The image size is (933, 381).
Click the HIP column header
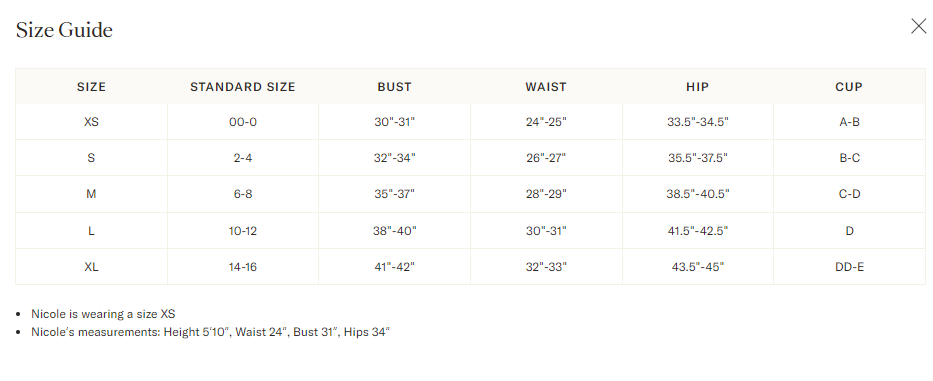click(697, 87)
